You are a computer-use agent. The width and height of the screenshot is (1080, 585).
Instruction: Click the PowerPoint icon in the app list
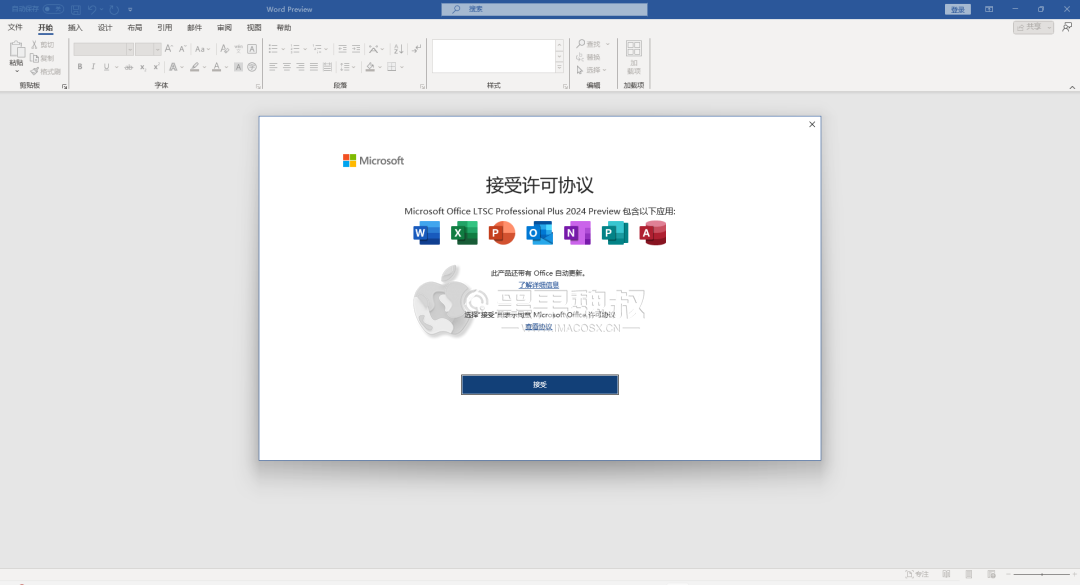(x=501, y=232)
